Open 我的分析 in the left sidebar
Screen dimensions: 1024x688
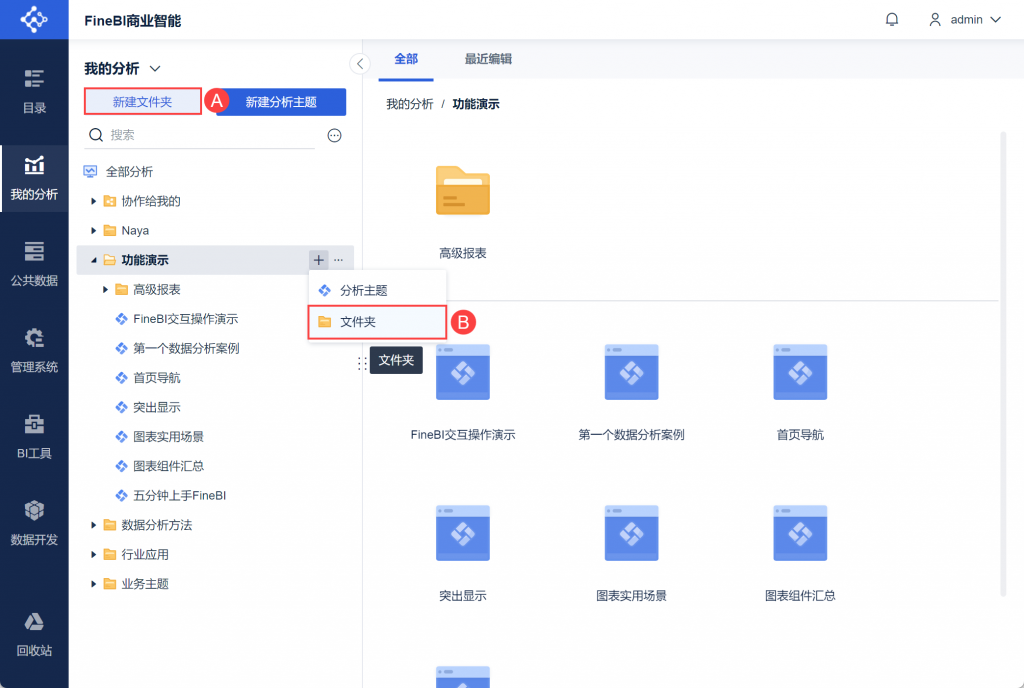pos(34,178)
